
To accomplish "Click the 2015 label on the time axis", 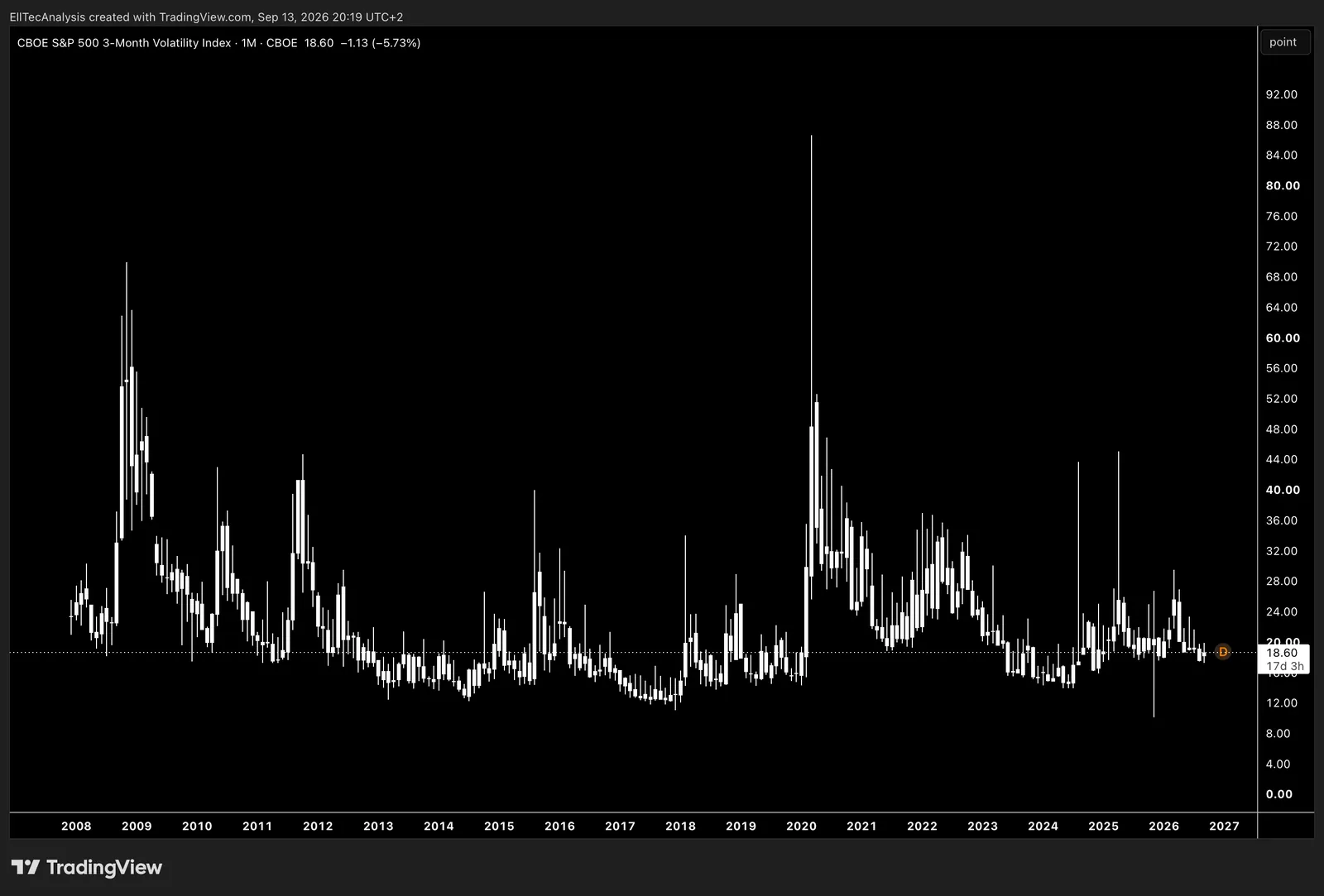I will point(499,826).
